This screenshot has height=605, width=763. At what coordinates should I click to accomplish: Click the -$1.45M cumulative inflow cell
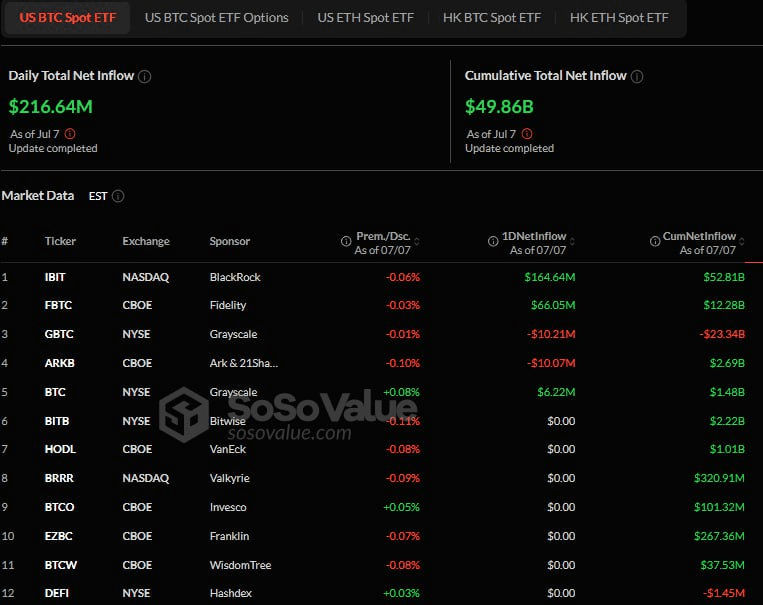[x=724, y=593]
